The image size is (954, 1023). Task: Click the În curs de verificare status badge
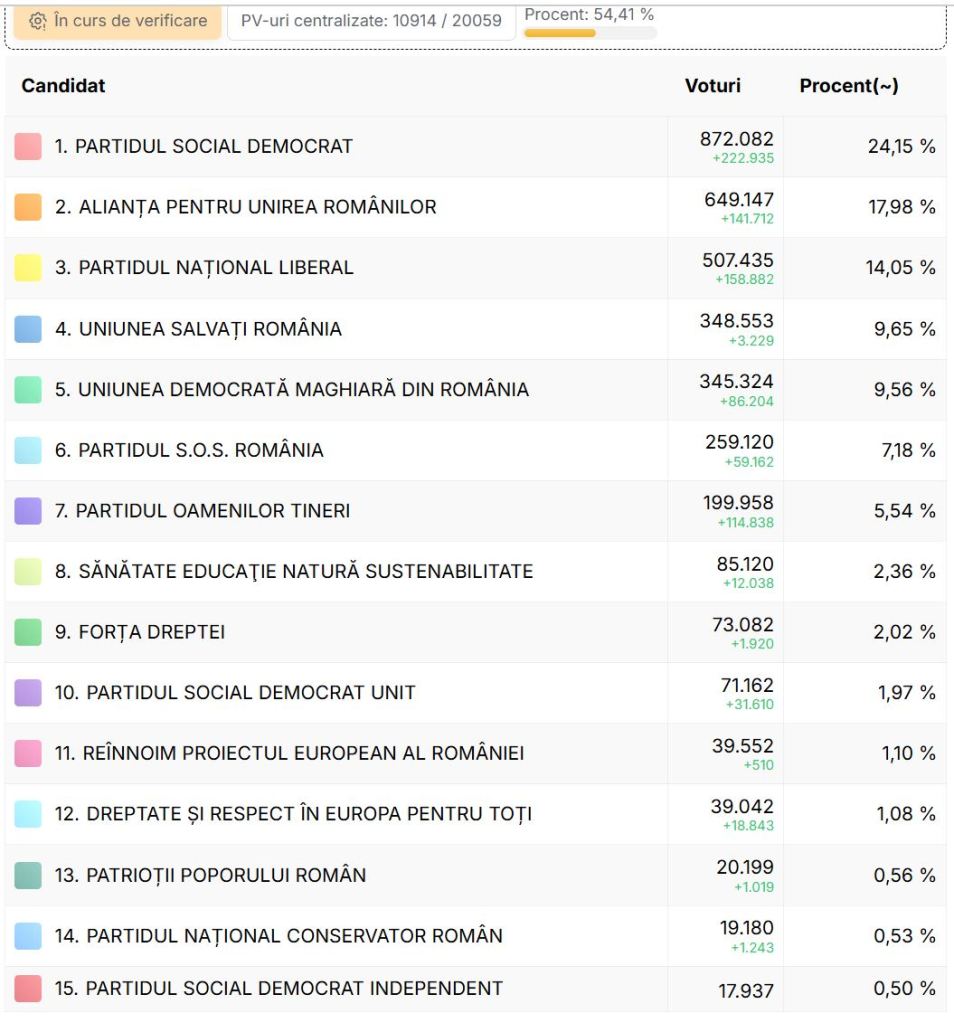117,21
